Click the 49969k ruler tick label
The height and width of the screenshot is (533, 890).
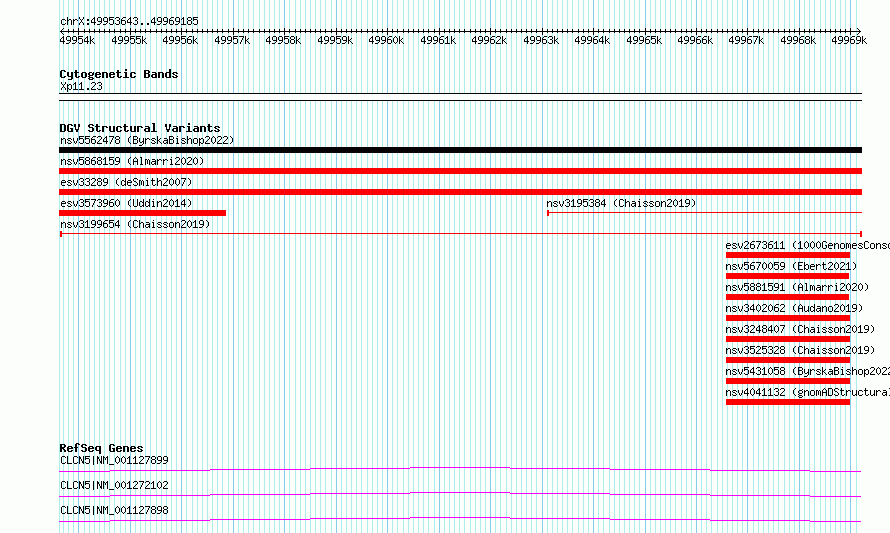click(x=849, y=40)
